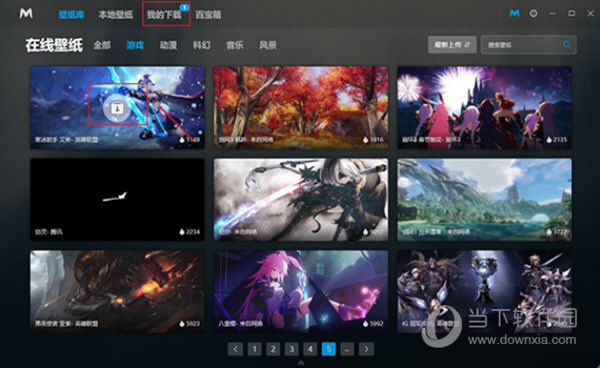Minimize the wallpaper app window
600x368 pixels.
(553, 14)
